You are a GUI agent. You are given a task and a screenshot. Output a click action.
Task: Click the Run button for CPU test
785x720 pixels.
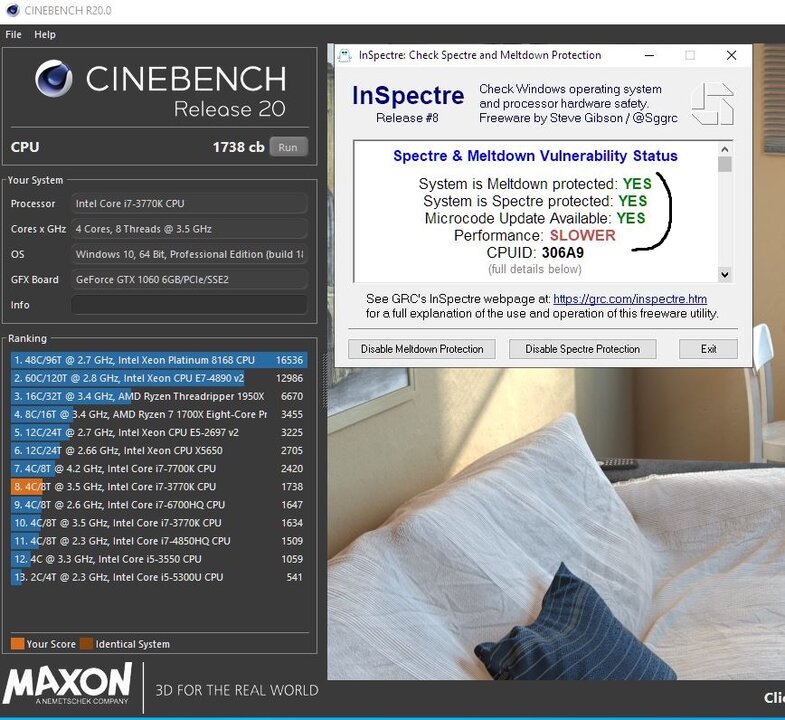[288, 147]
